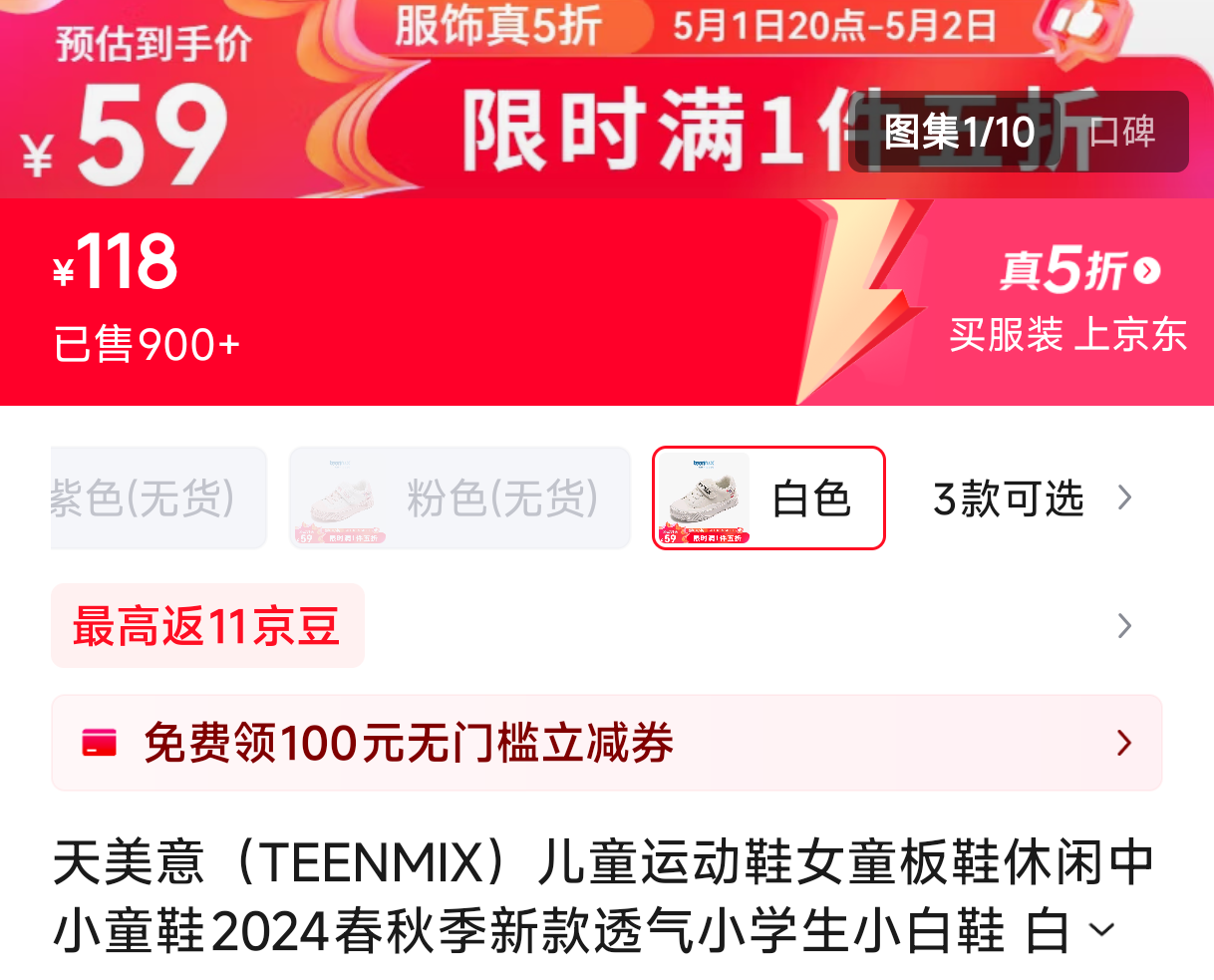The width and height of the screenshot is (1214, 980).
Task: Expand the 3款可选 chevron arrow
Action: [1125, 497]
